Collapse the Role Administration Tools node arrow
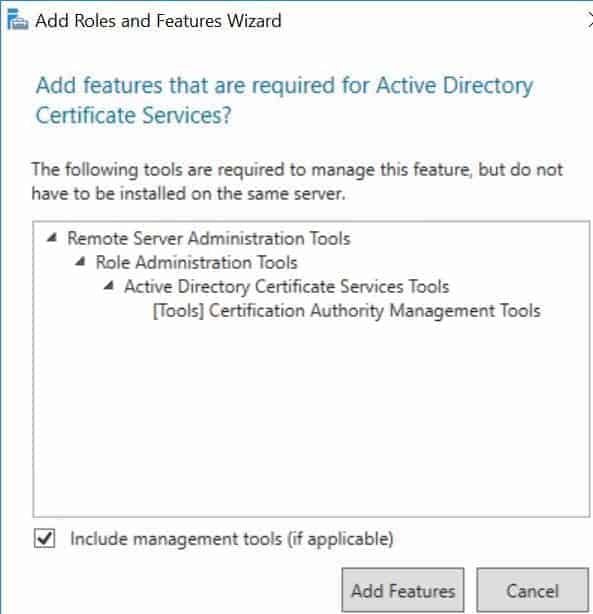 [x=80, y=262]
